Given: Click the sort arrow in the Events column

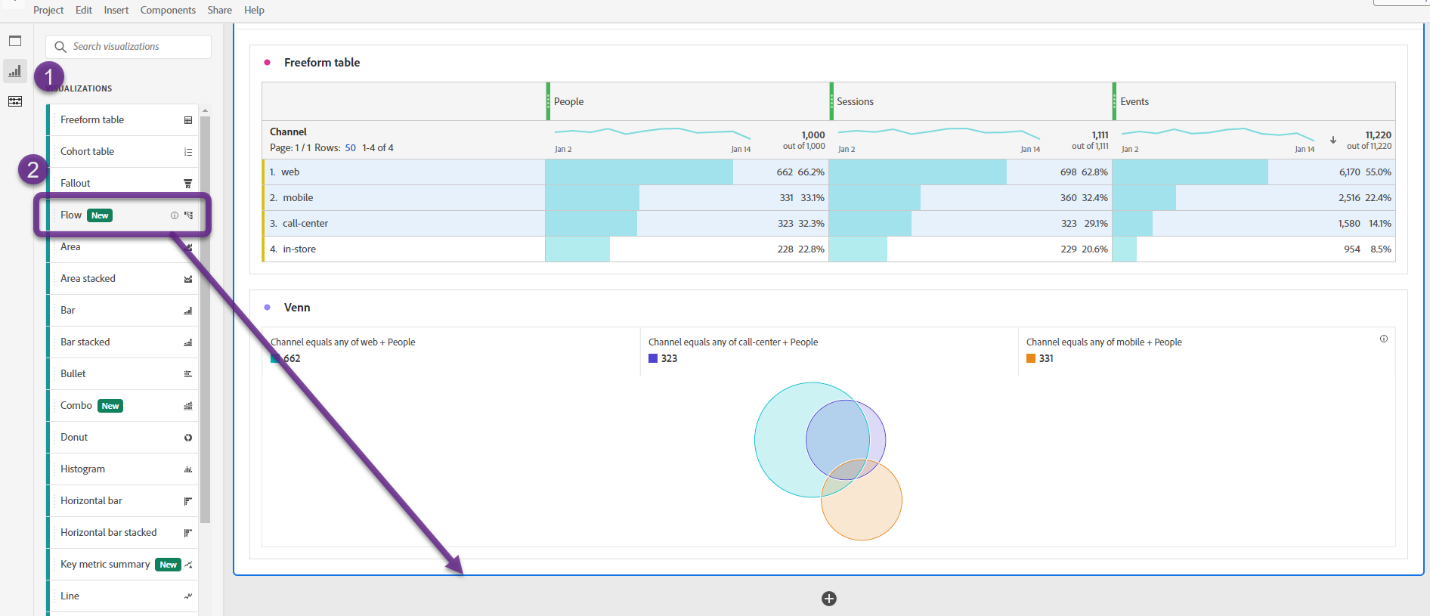Looking at the screenshot, I should (x=1333, y=139).
